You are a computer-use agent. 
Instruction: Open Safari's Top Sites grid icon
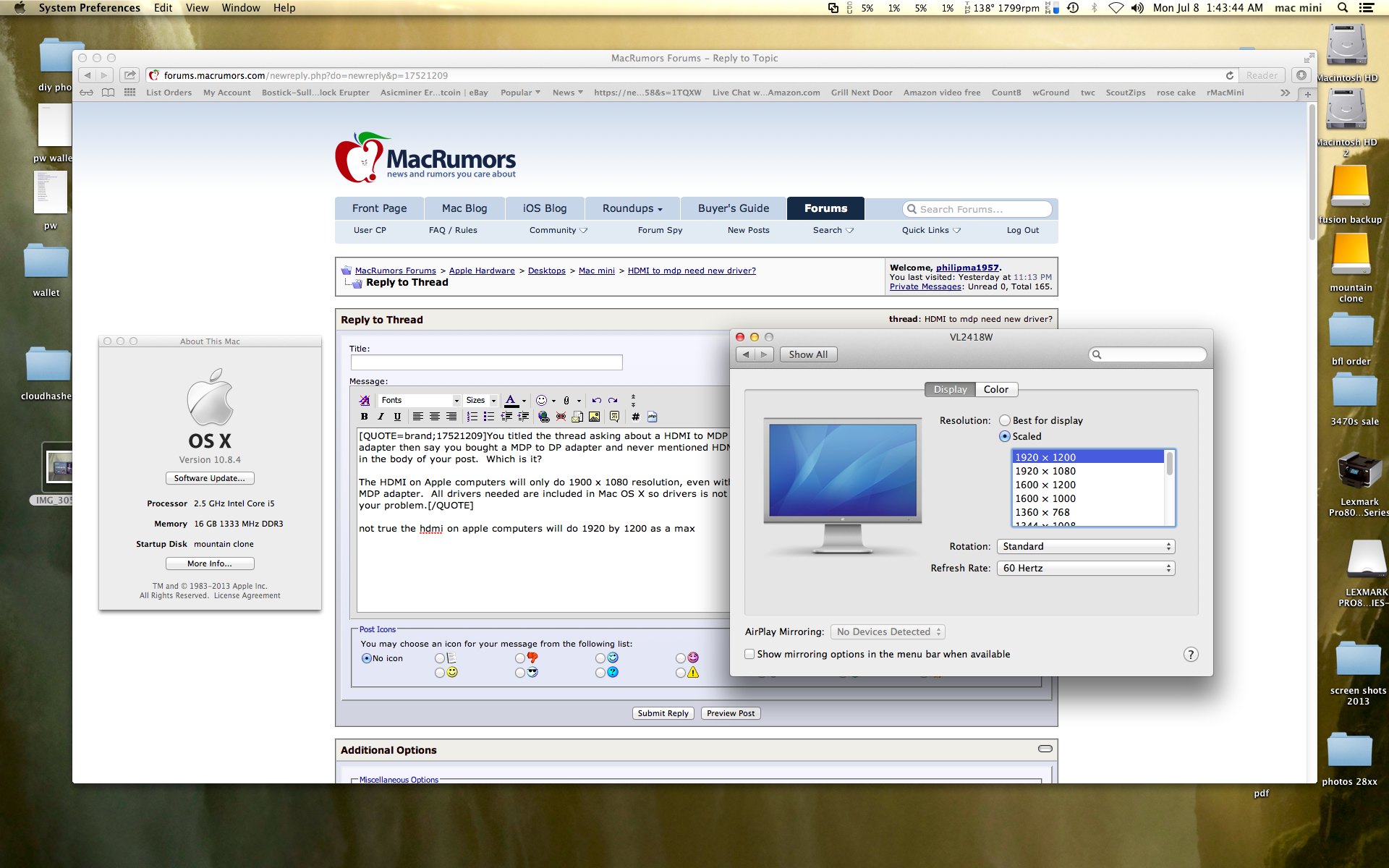pos(129,93)
